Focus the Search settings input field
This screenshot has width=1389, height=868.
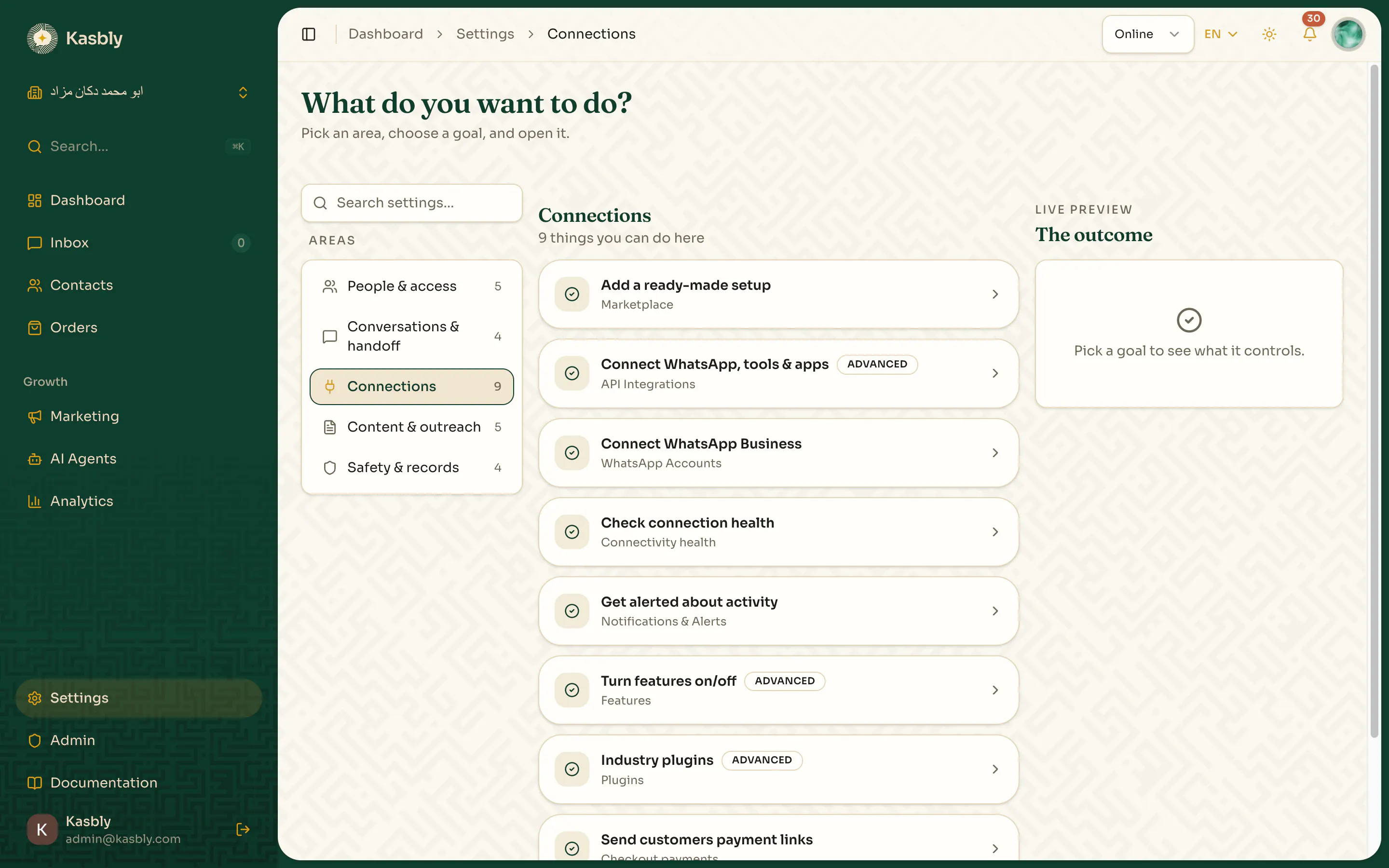411,203
